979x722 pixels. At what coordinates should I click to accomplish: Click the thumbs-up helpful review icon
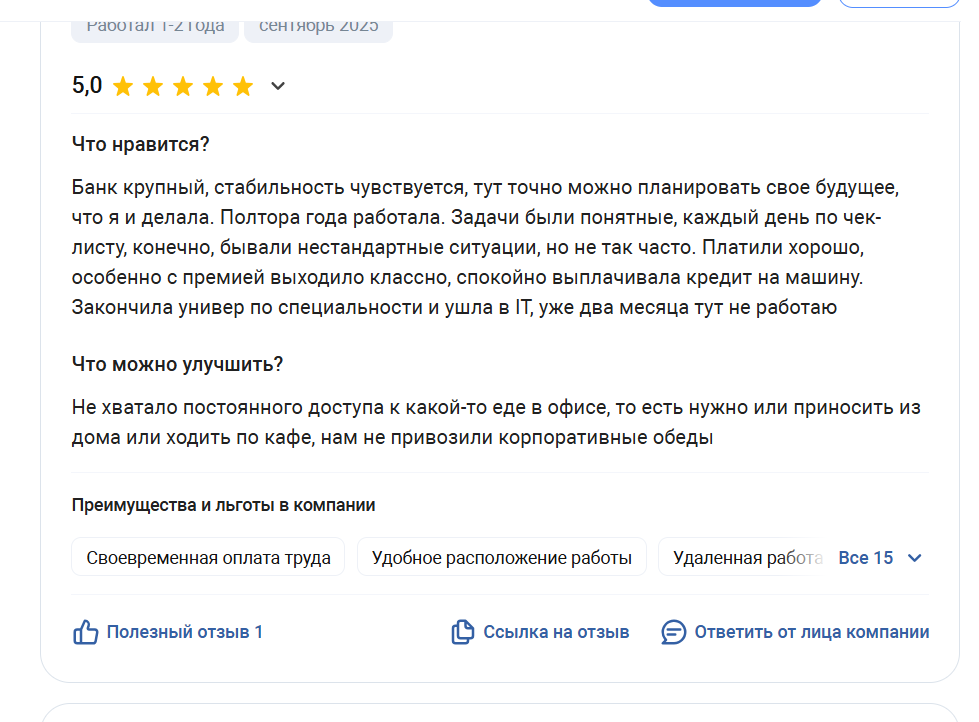click(86, 632)
